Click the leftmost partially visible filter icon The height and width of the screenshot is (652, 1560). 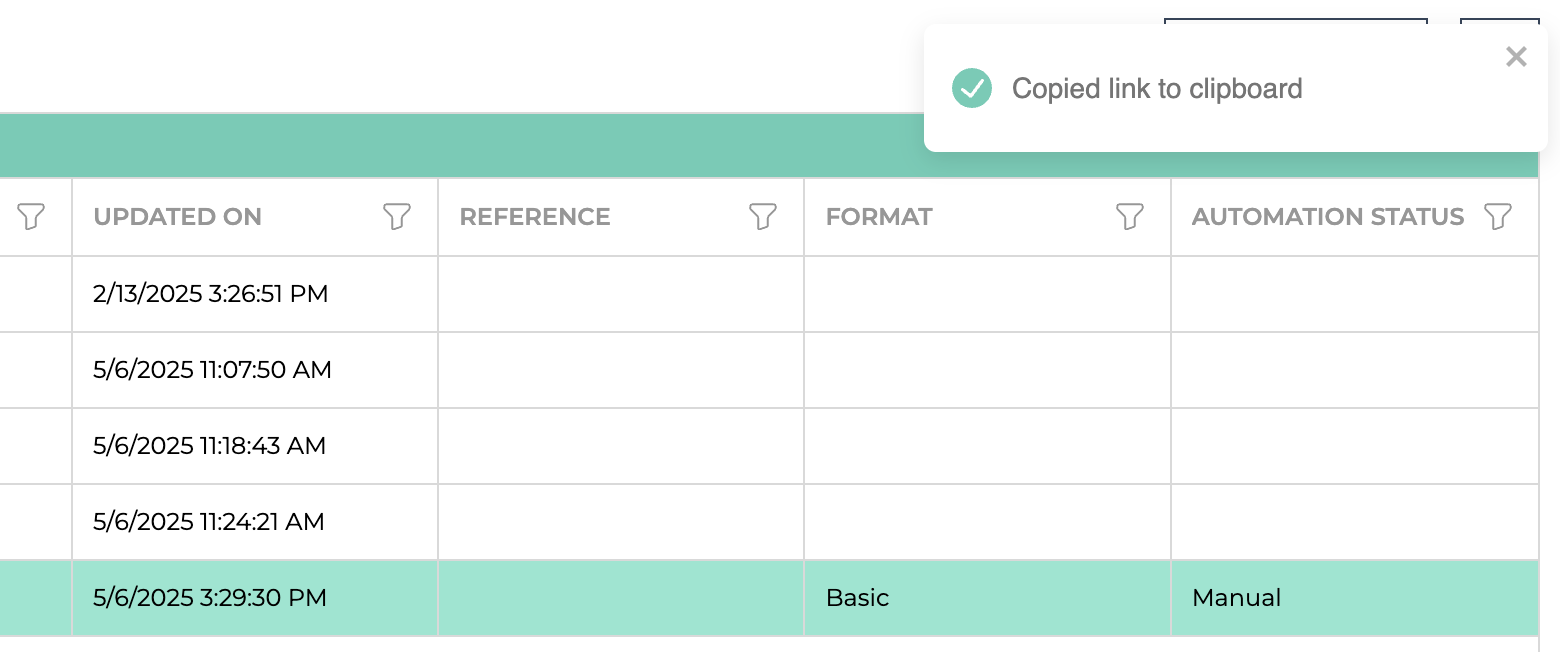click(31, 216)
